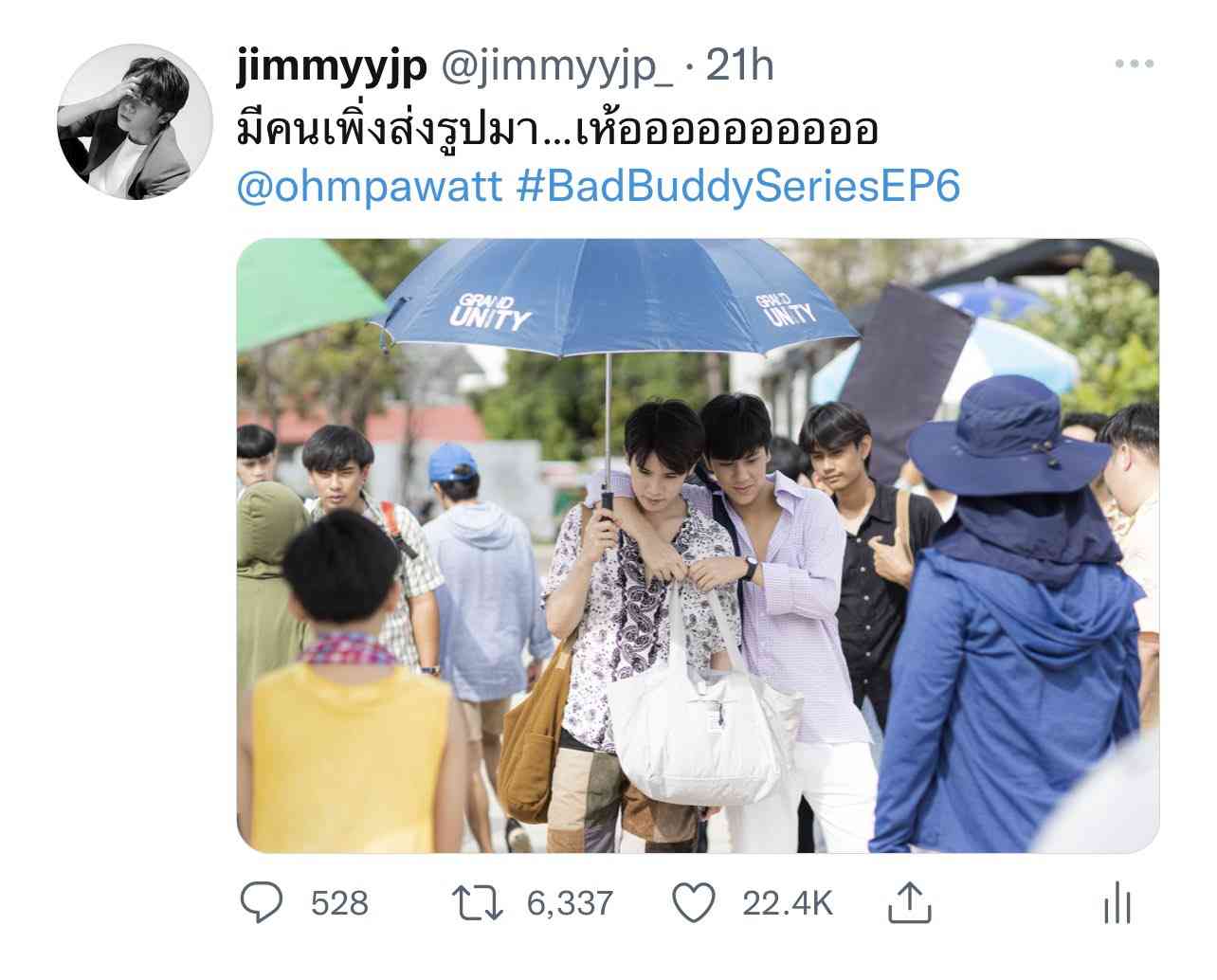1217x980 pixels.
Task: Open the 21h timestamp link
Action: tap(740, 67)
